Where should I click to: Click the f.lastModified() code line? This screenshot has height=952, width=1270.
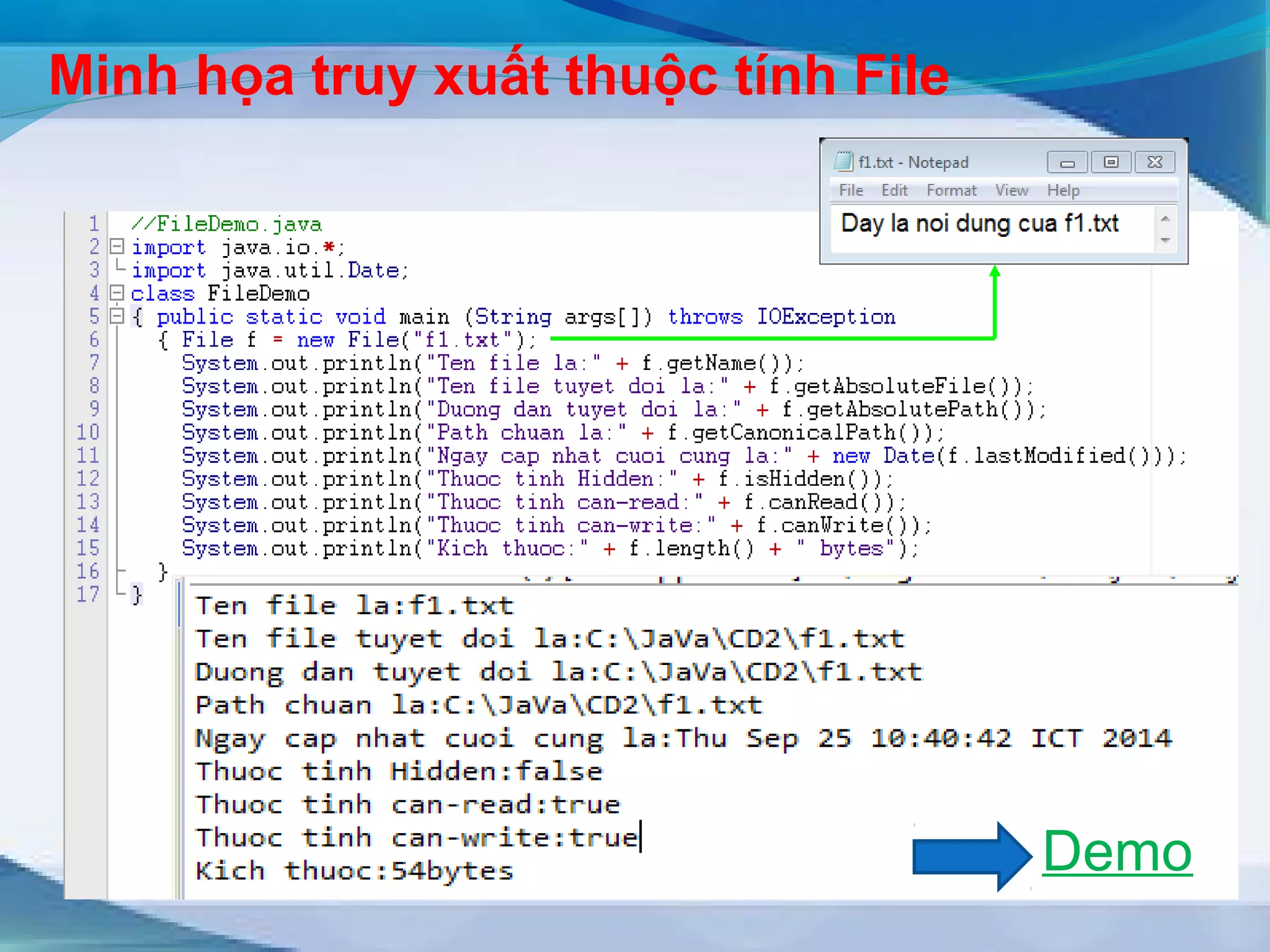tap(684, 456)
